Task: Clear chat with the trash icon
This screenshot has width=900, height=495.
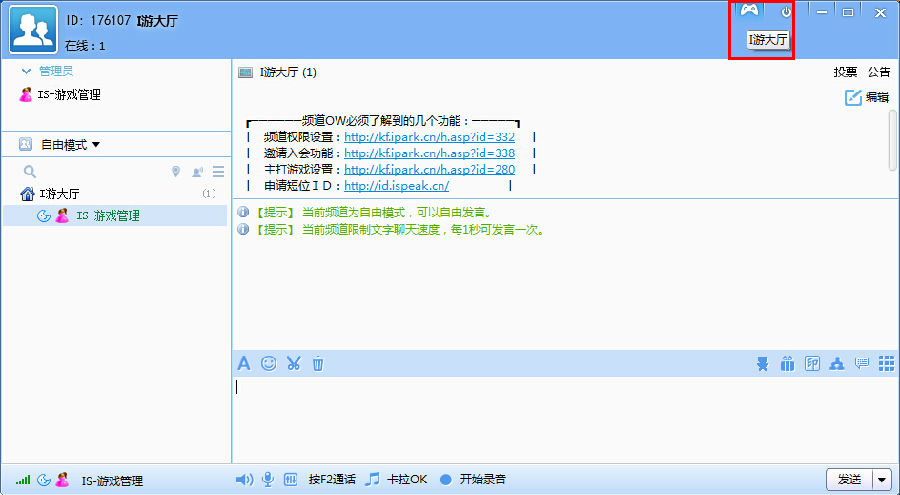Action: click(x=317, y=364)
